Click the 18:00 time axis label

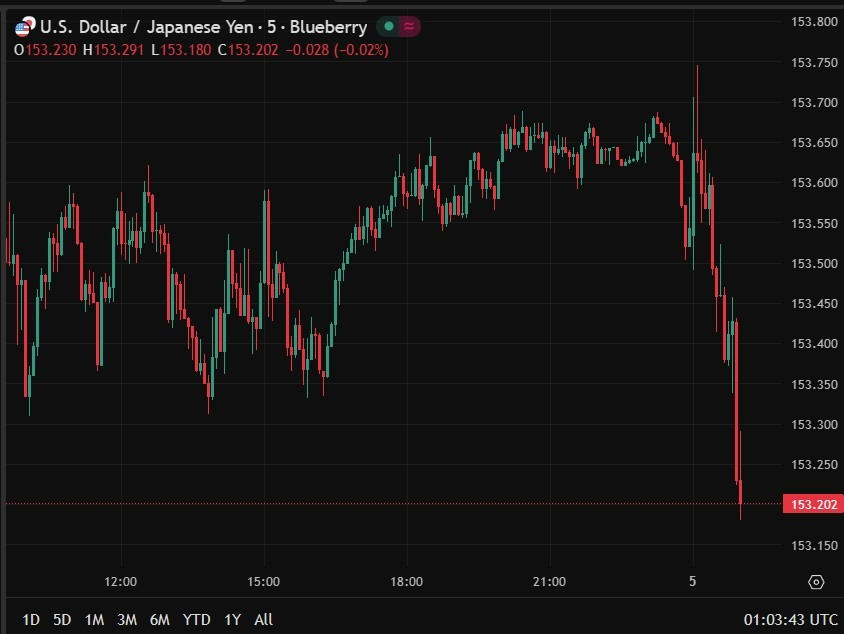406,582
